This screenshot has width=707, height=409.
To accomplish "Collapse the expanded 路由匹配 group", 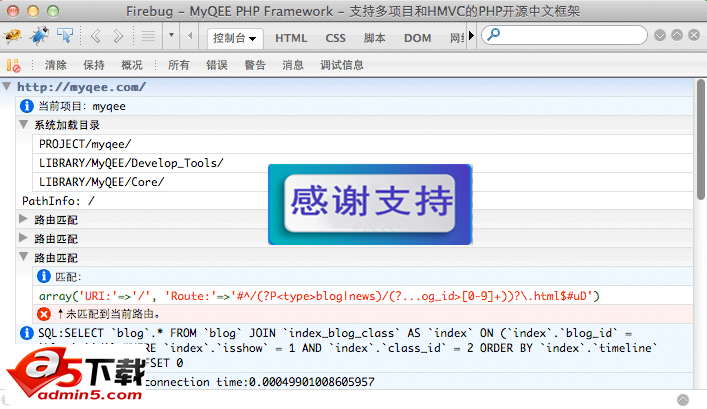I will 23,257.
